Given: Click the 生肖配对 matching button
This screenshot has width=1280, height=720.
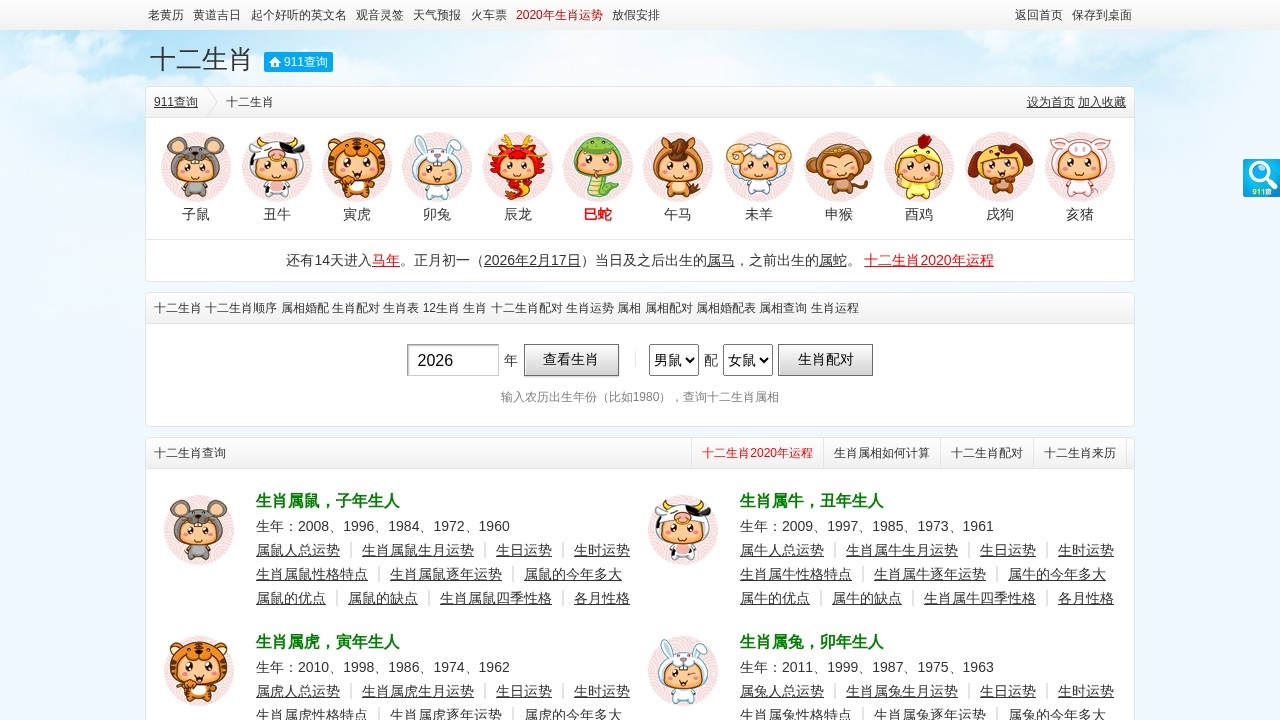Looking at the screenshot, I should (x=825, y=360).
